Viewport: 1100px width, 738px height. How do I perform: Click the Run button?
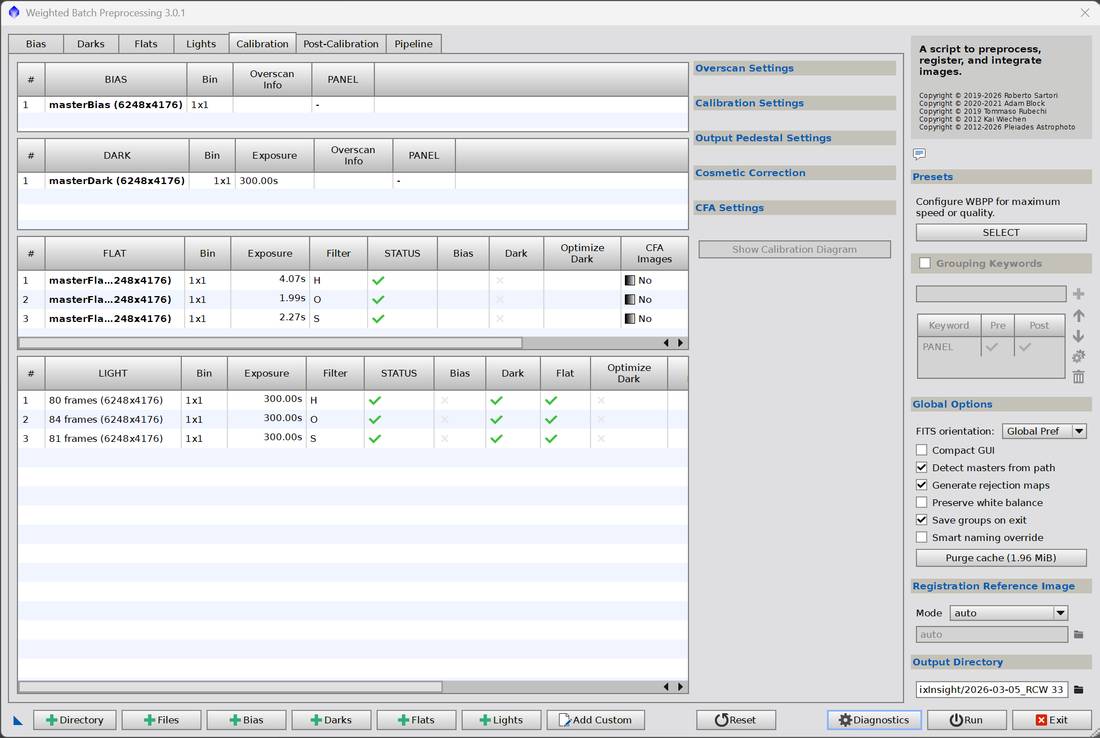tap(966, 720)
